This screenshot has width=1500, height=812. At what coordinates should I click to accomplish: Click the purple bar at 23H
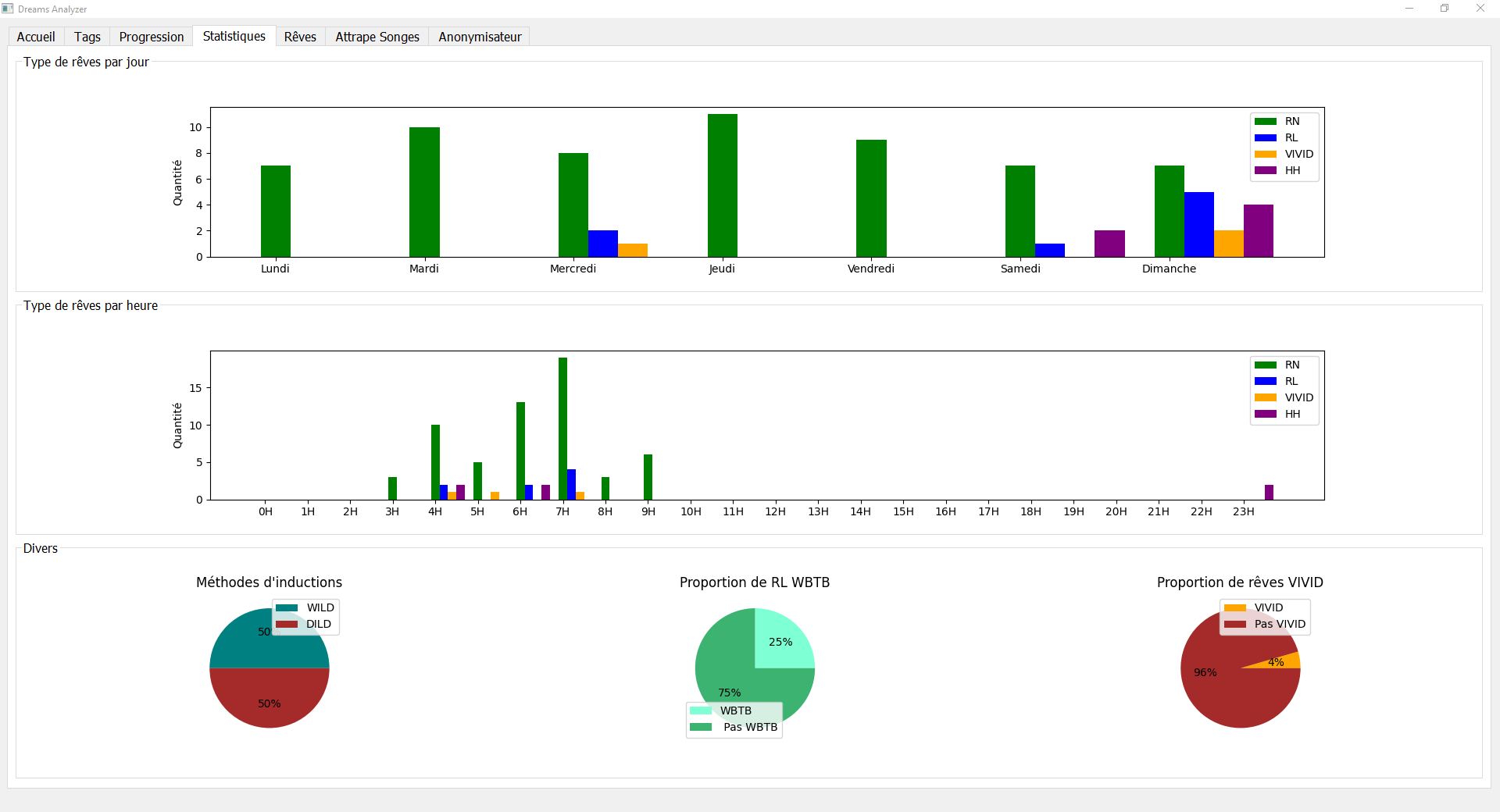pyautogui.click(x=1269, y=492)
